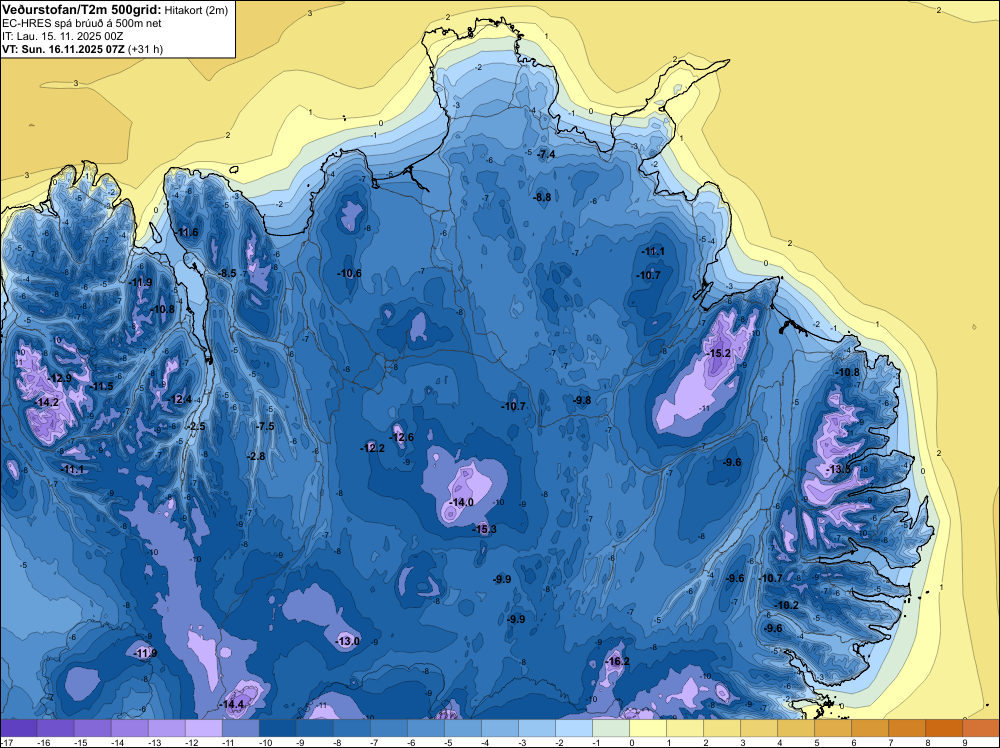Screen dimensions: 1000x748
Task: Click the VT: Sun. 16.11.2025 07Z line
Action: (x=82, y=49)
